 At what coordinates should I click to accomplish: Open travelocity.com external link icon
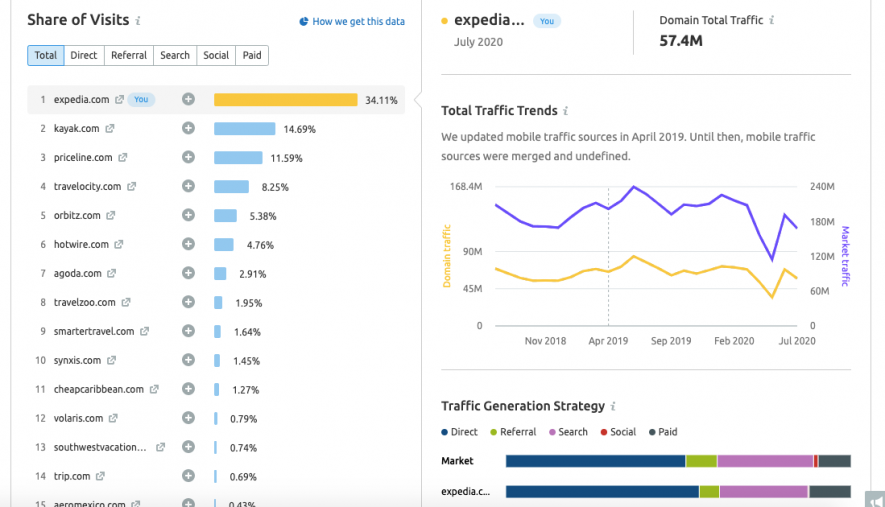132,186
